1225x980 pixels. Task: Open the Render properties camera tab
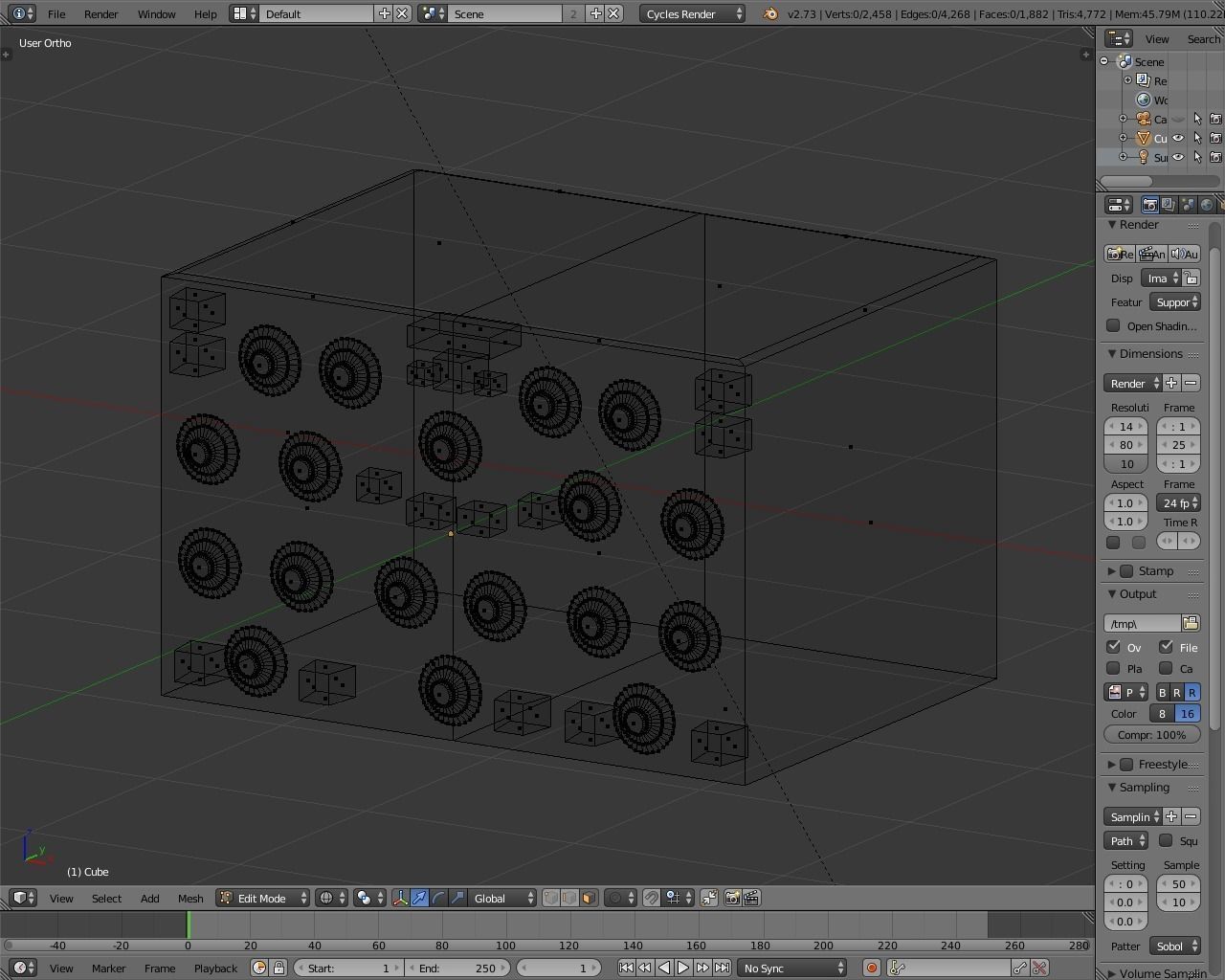(x=1150, y=205)
